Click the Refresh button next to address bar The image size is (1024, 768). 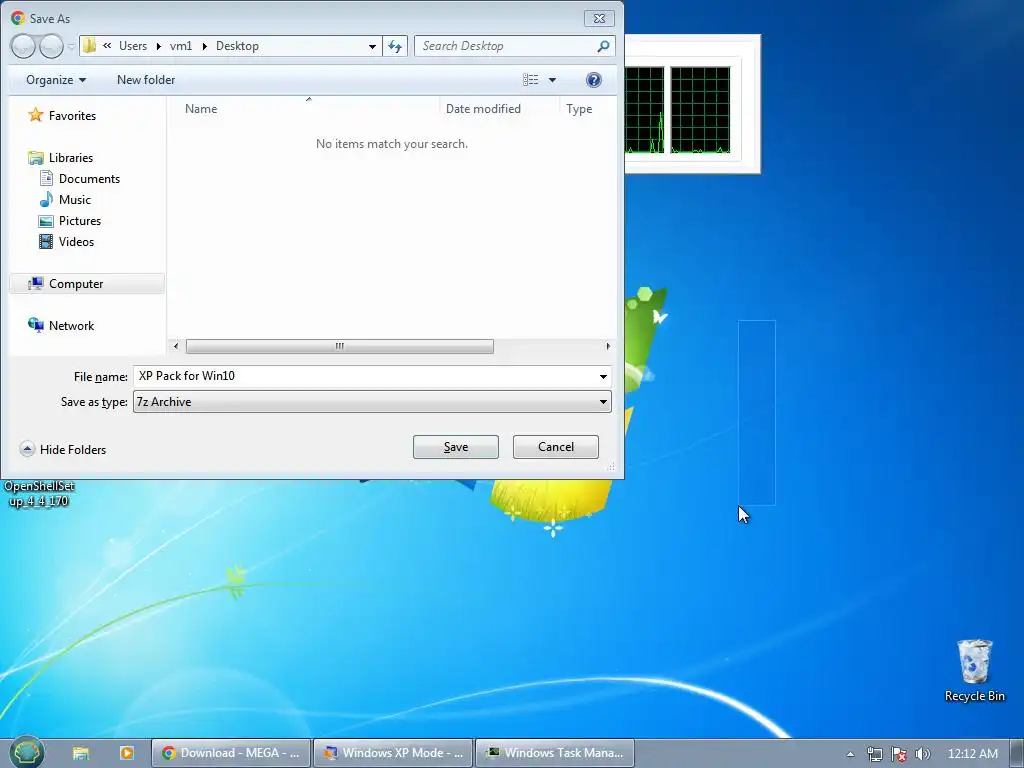(x=395, y=46)
